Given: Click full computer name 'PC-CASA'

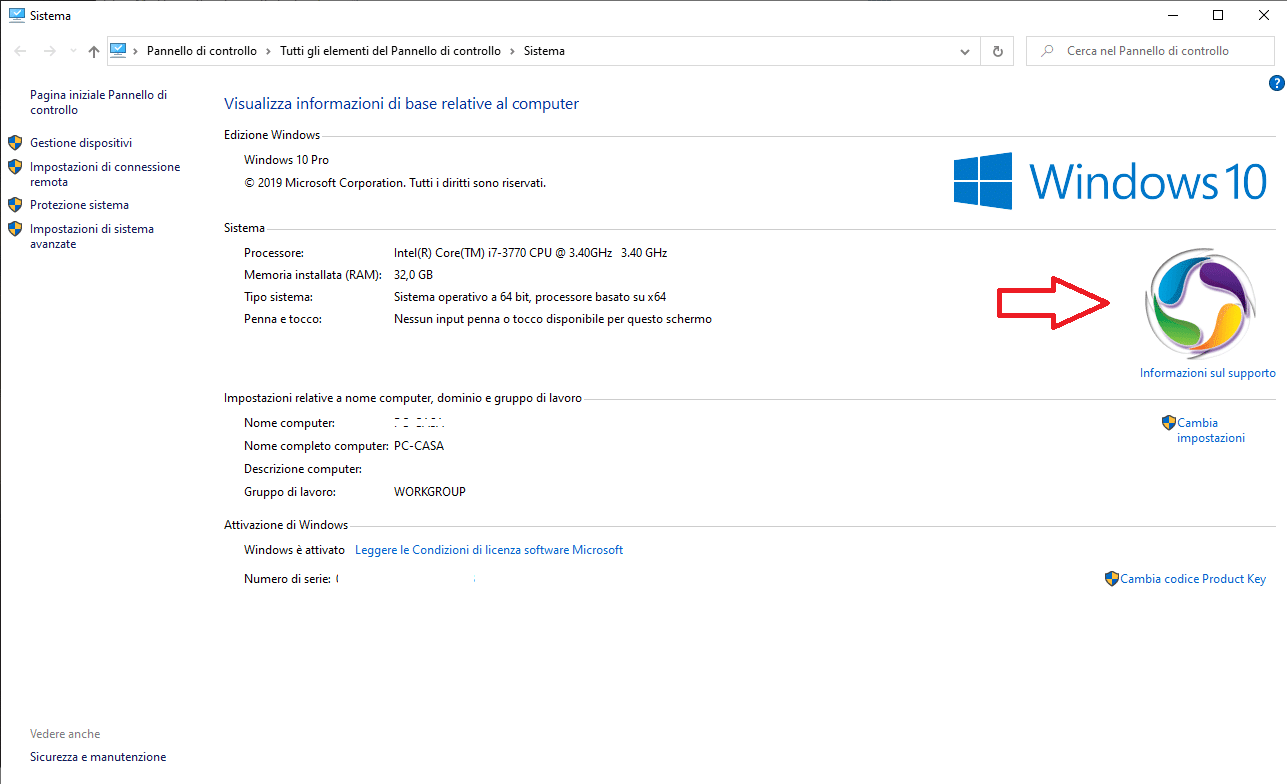Looking at the screenshot, I should tap(419, 446).
